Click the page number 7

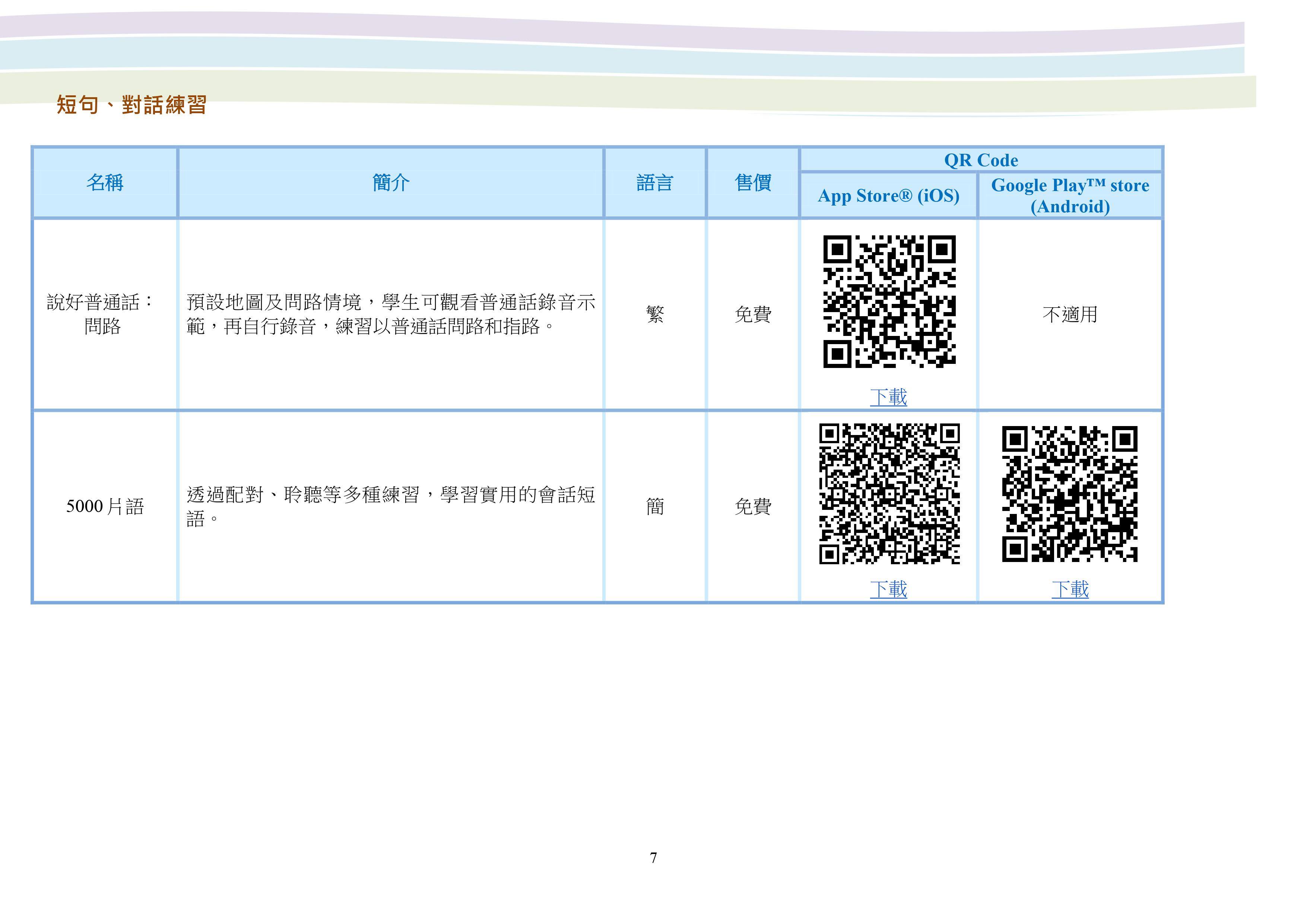[653, 858]
